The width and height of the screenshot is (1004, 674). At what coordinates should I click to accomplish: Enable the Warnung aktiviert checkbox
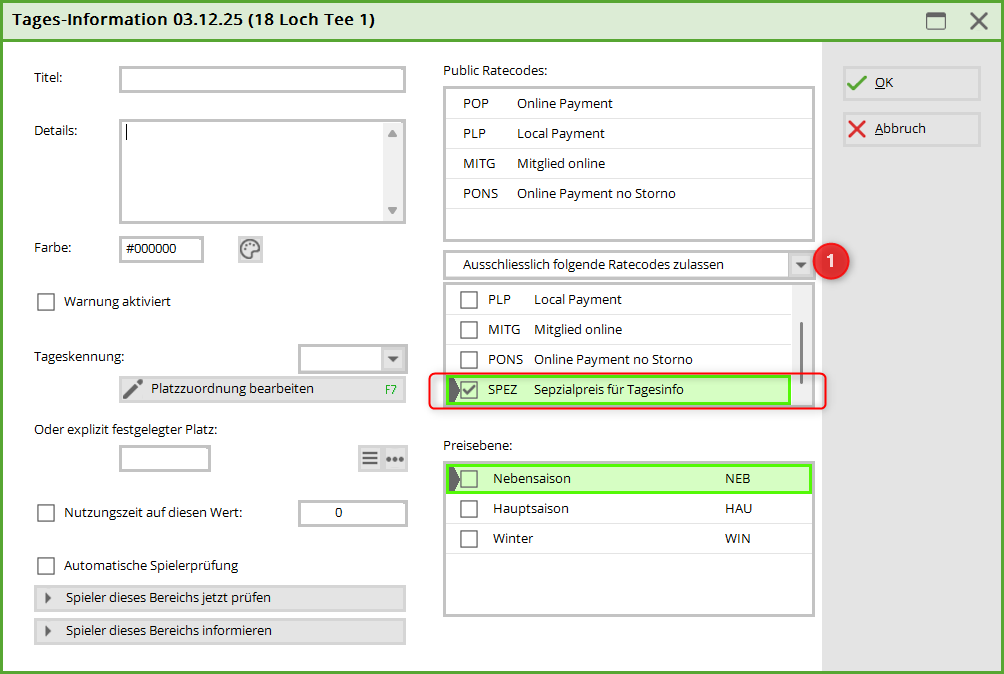(x=46, y=302)
